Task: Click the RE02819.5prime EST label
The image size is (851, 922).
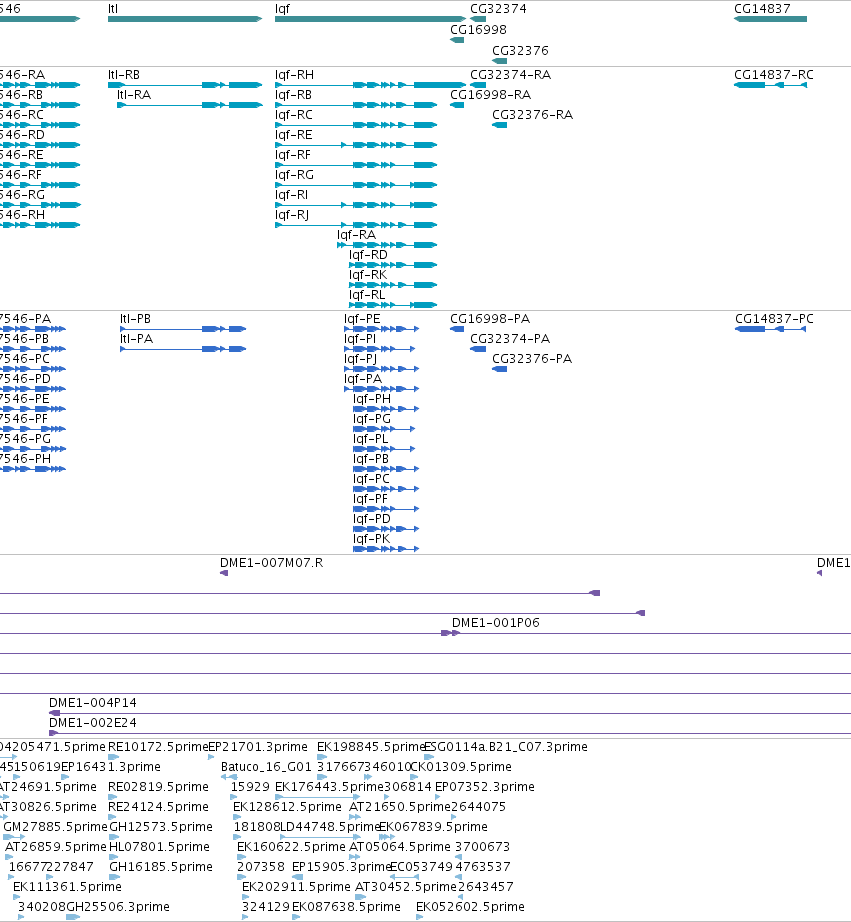Action: pos(158,787)
